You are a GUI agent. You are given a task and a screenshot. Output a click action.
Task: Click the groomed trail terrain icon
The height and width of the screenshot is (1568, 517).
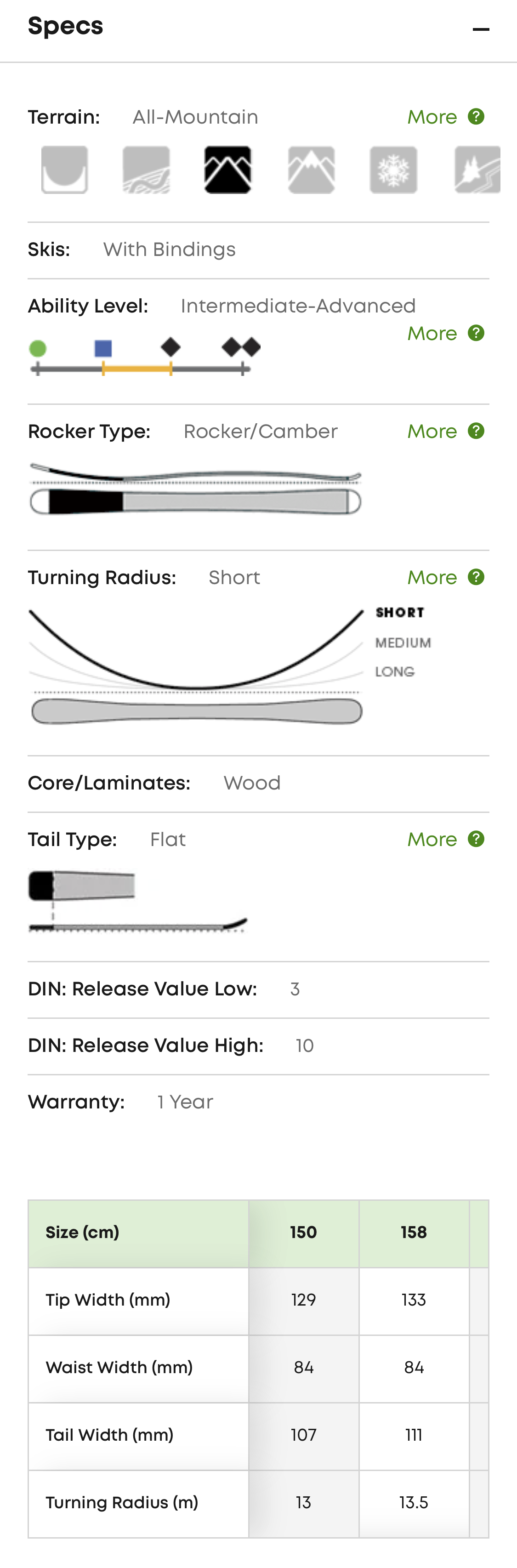pyautogui.click(x=146, y=170)
